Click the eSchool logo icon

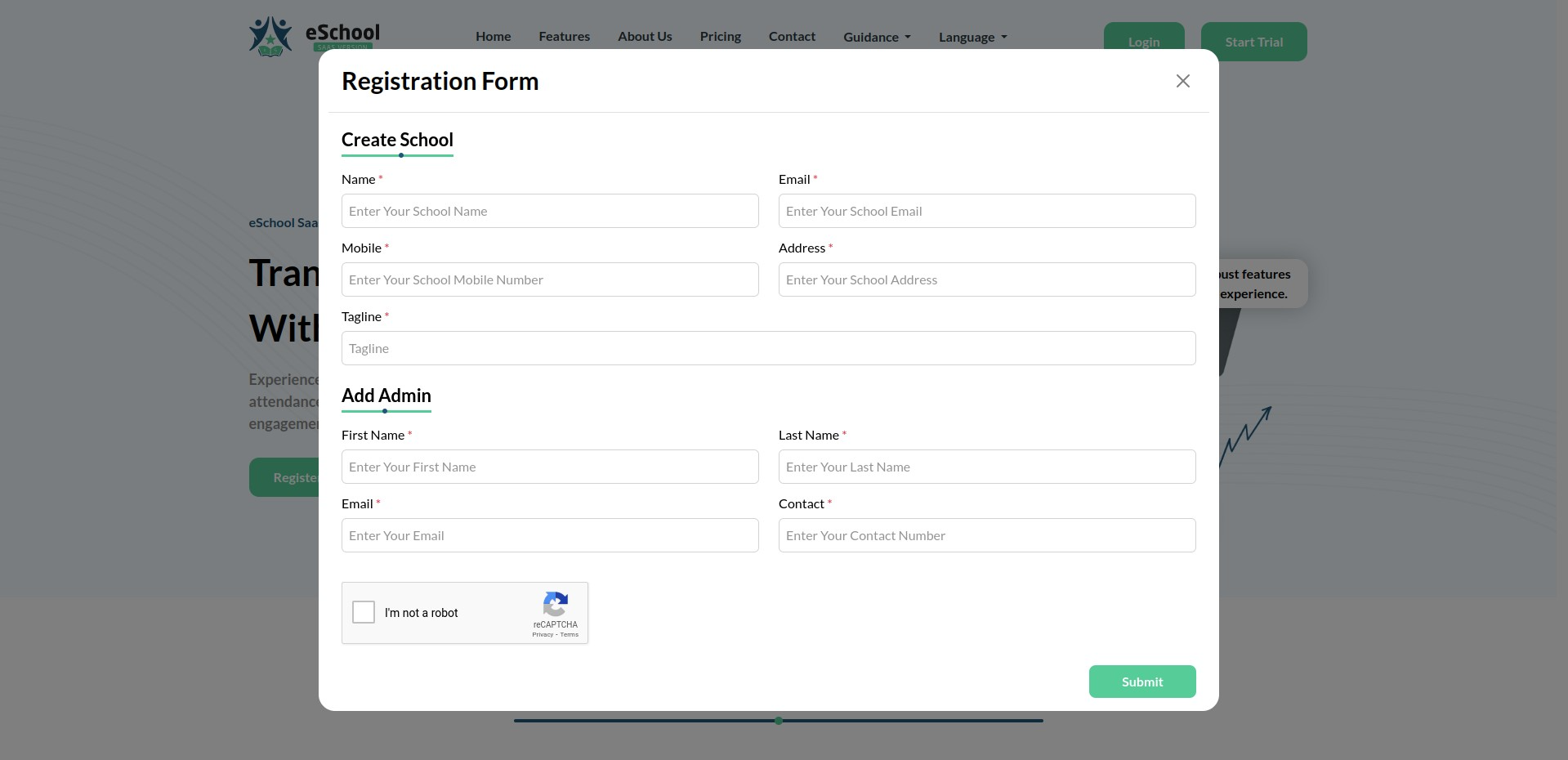[x=270, y=37]
